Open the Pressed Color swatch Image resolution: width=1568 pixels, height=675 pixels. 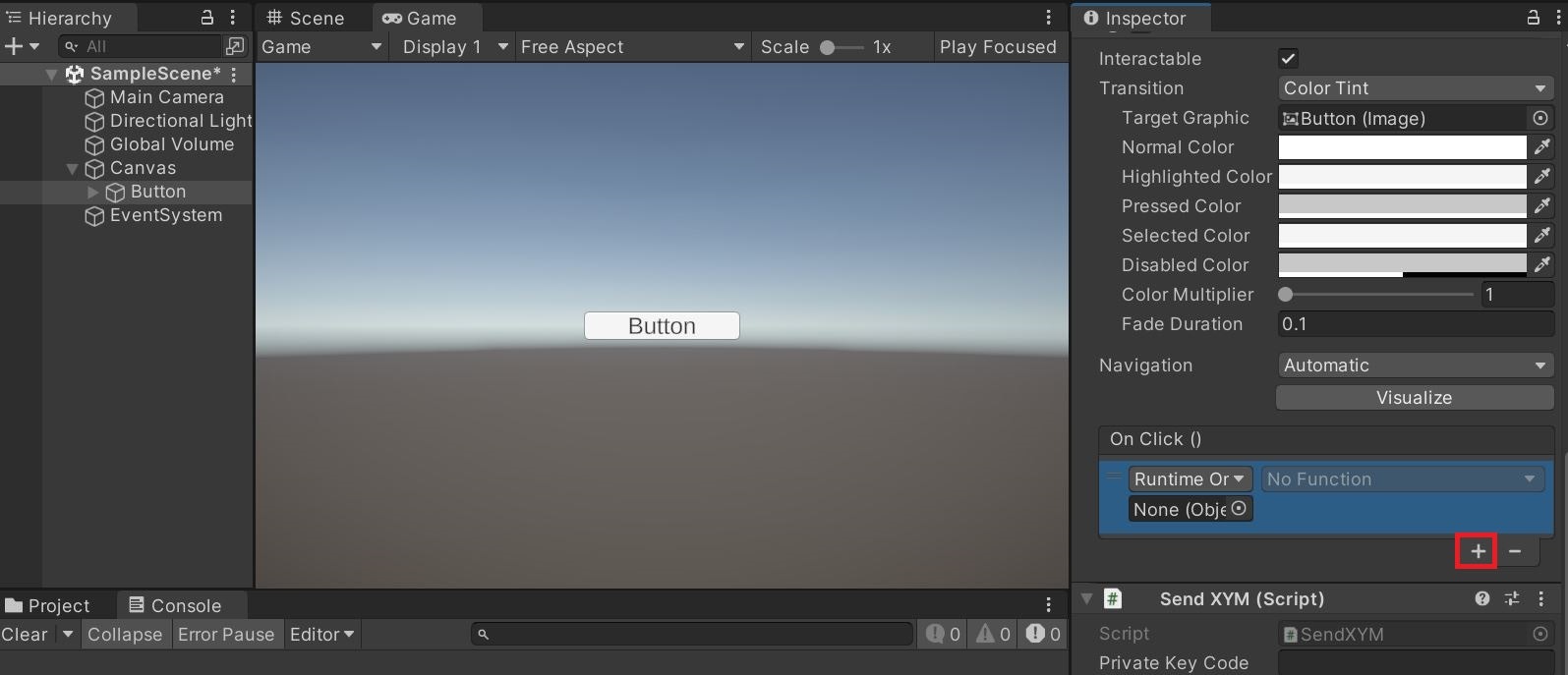pos(1402,206)
